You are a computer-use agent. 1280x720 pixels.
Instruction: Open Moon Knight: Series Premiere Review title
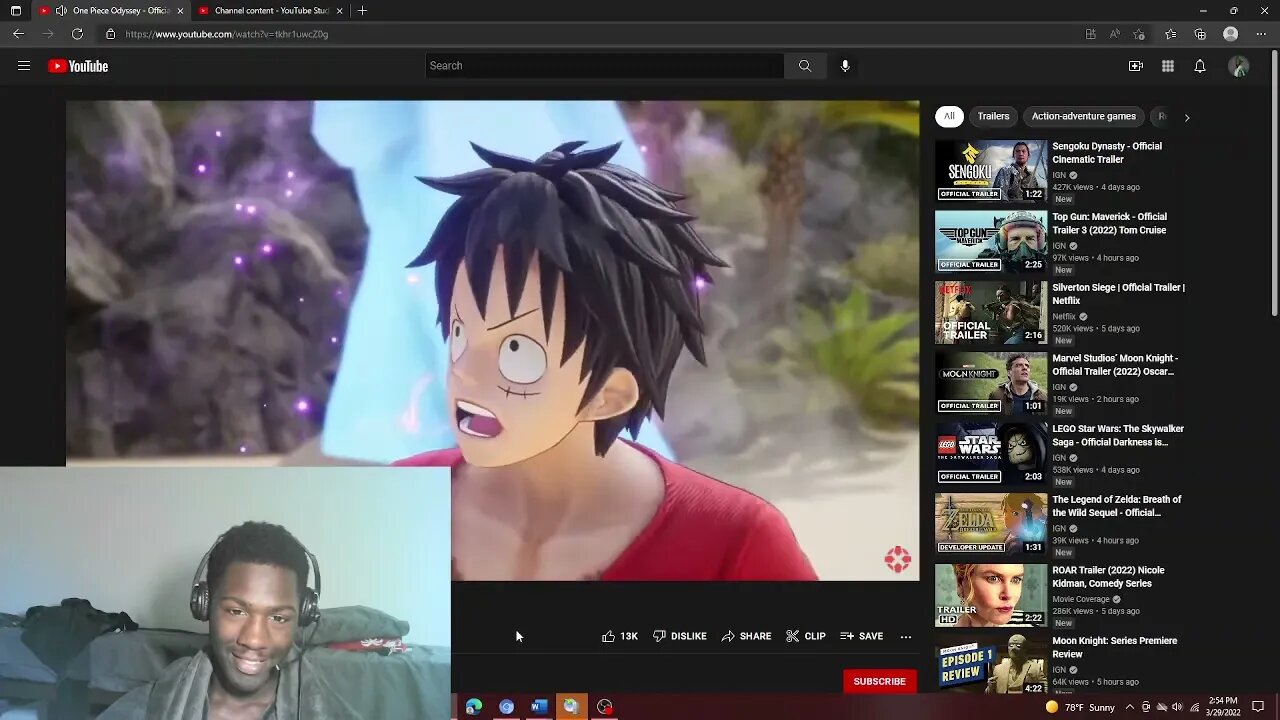click(1115, 647)
